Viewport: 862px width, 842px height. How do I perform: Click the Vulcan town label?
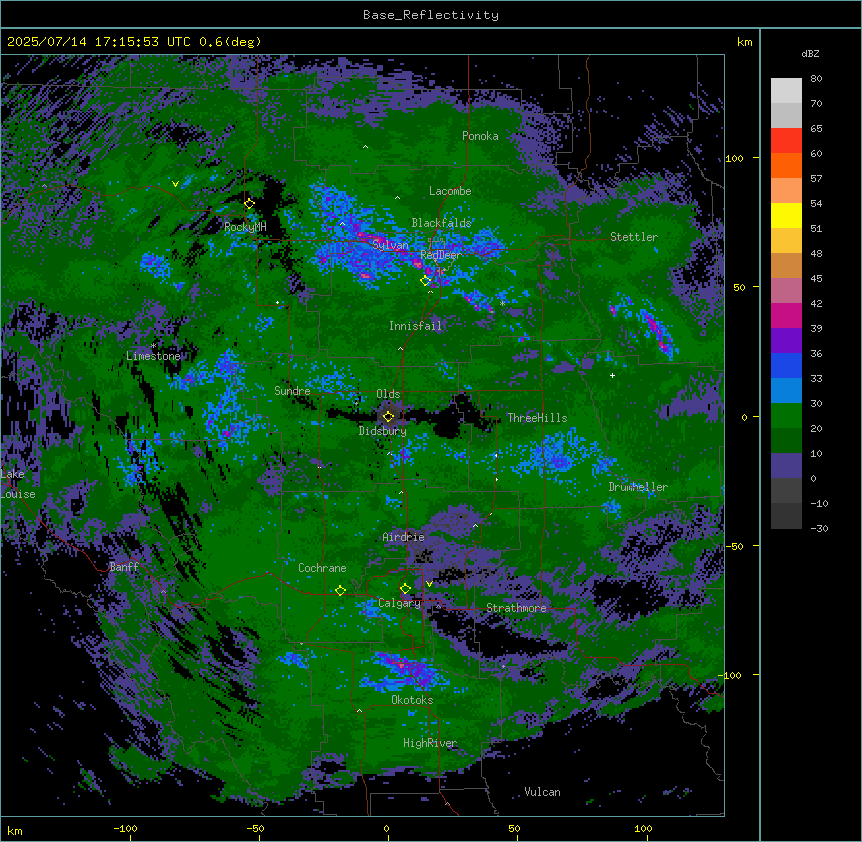click(x=543, y=792)
